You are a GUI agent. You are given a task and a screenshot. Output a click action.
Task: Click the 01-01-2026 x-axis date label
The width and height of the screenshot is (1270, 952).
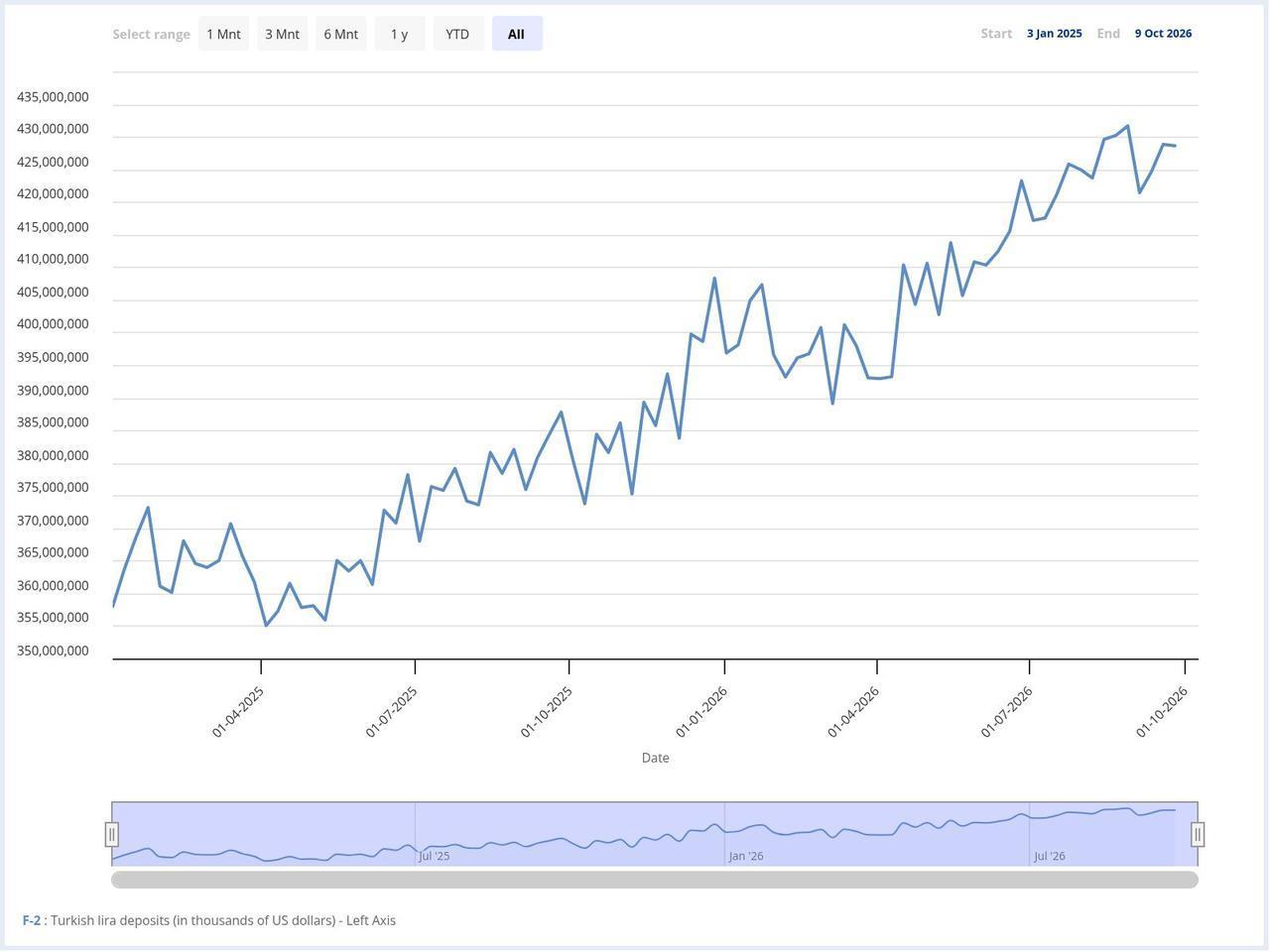coord(701,712)
